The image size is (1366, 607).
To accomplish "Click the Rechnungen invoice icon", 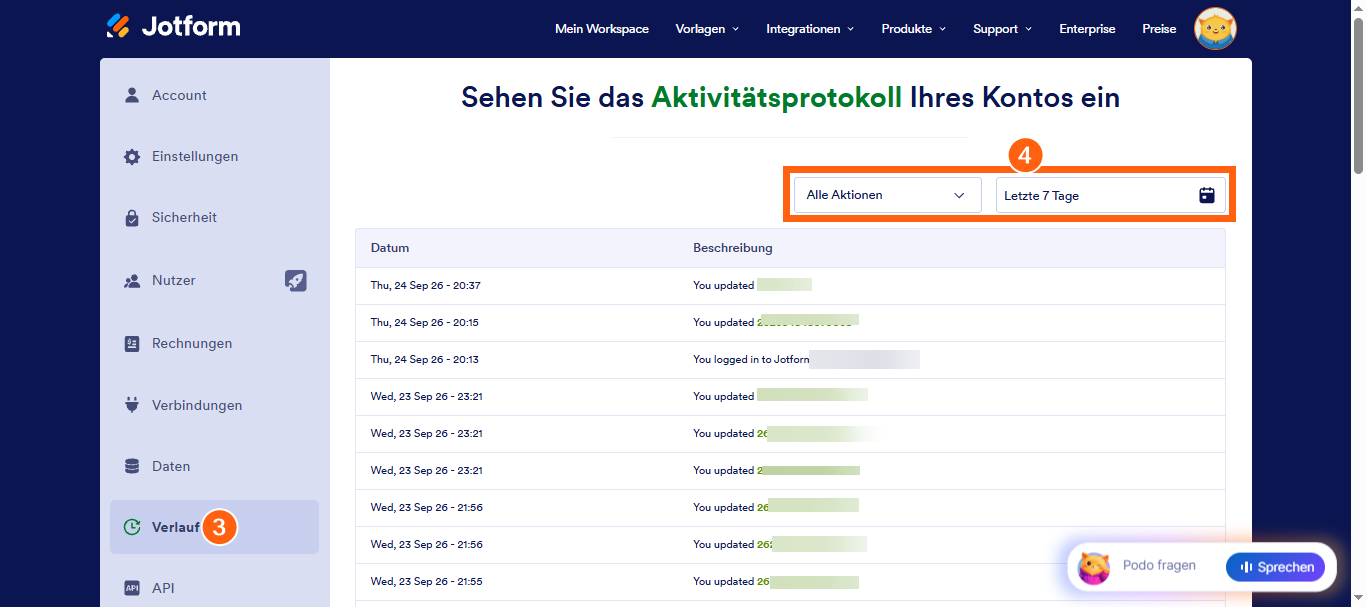I will click(131, 343).
